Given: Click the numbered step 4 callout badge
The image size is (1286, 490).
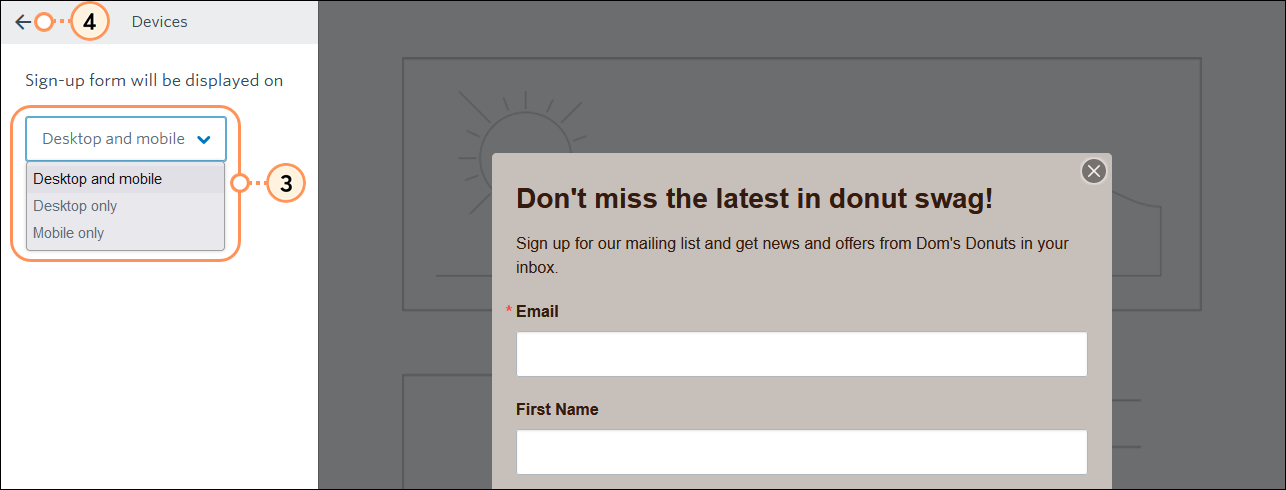Looking at the screenshot, I should (90, 22).
